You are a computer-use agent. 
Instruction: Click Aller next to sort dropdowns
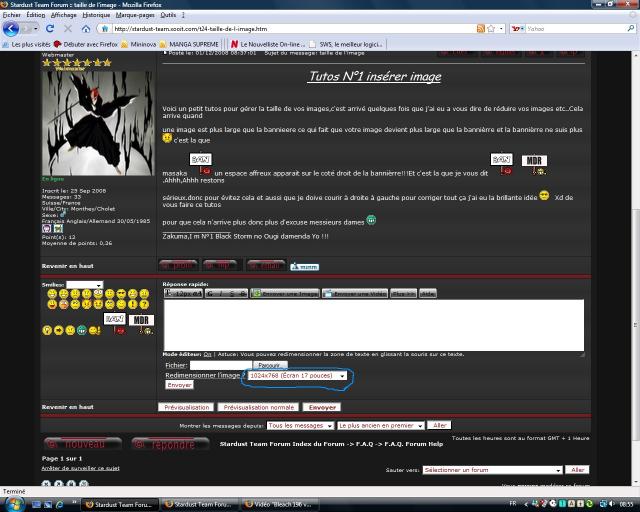439,425
